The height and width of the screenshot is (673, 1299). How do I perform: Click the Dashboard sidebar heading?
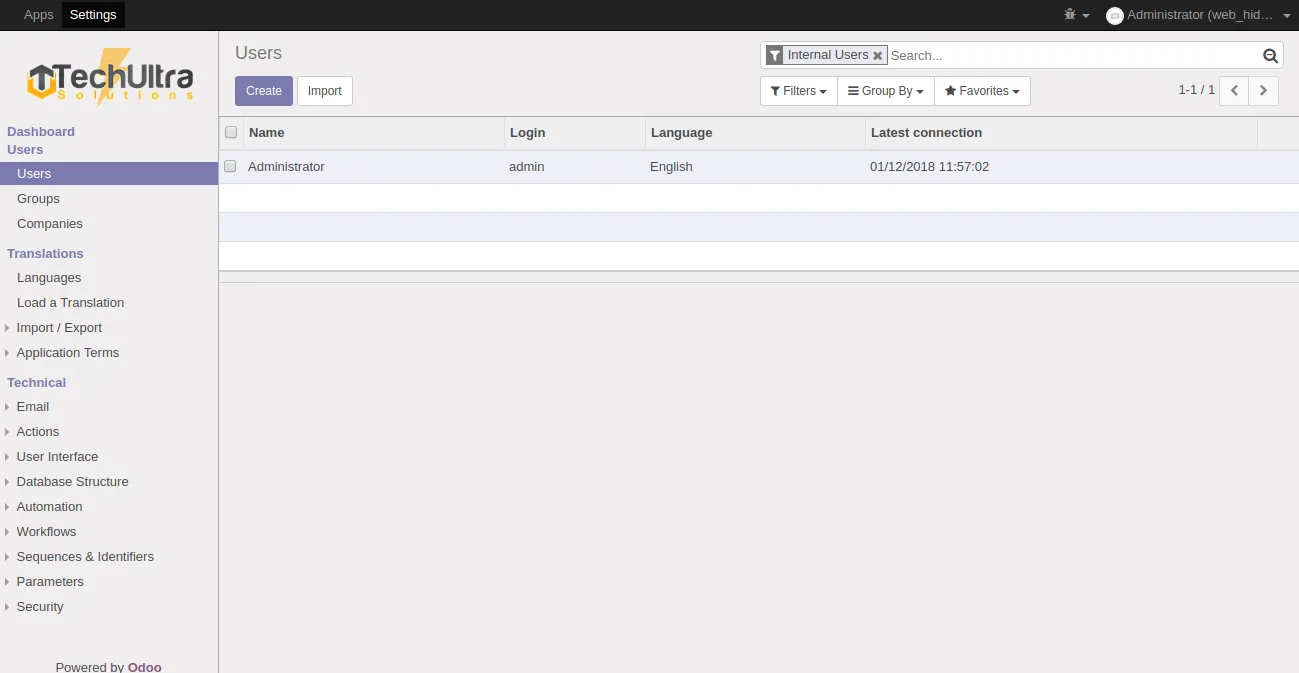coord(41,132)
